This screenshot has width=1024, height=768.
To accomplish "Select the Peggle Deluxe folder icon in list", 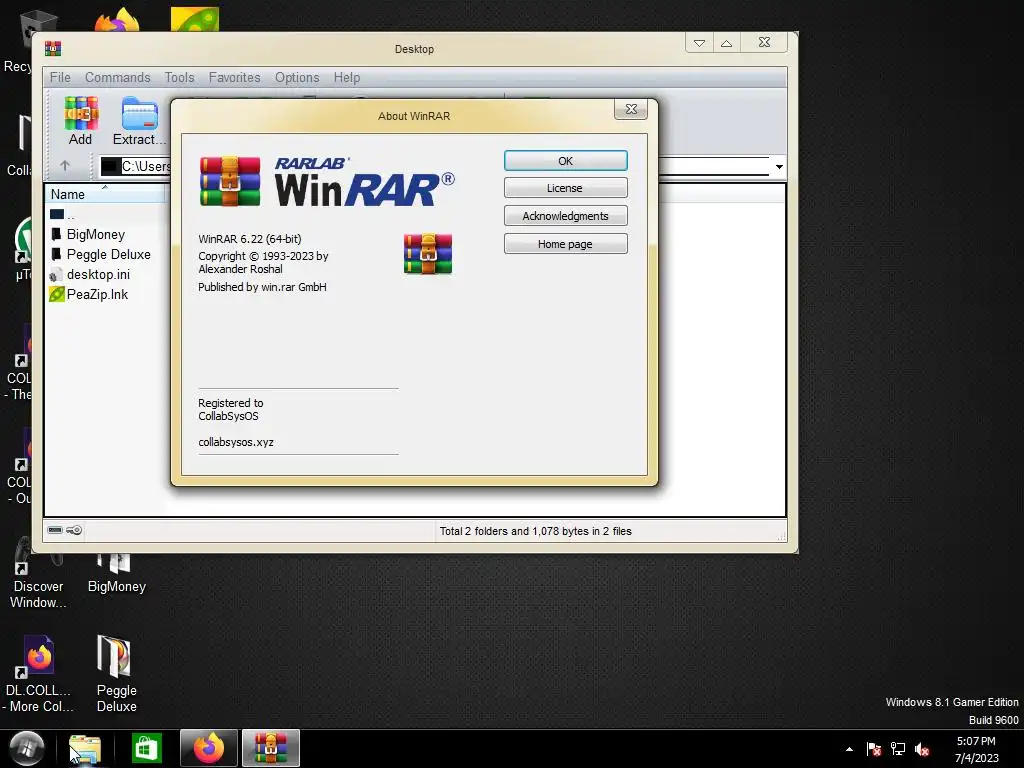I will pyautogui.click(x=56, y=255).
